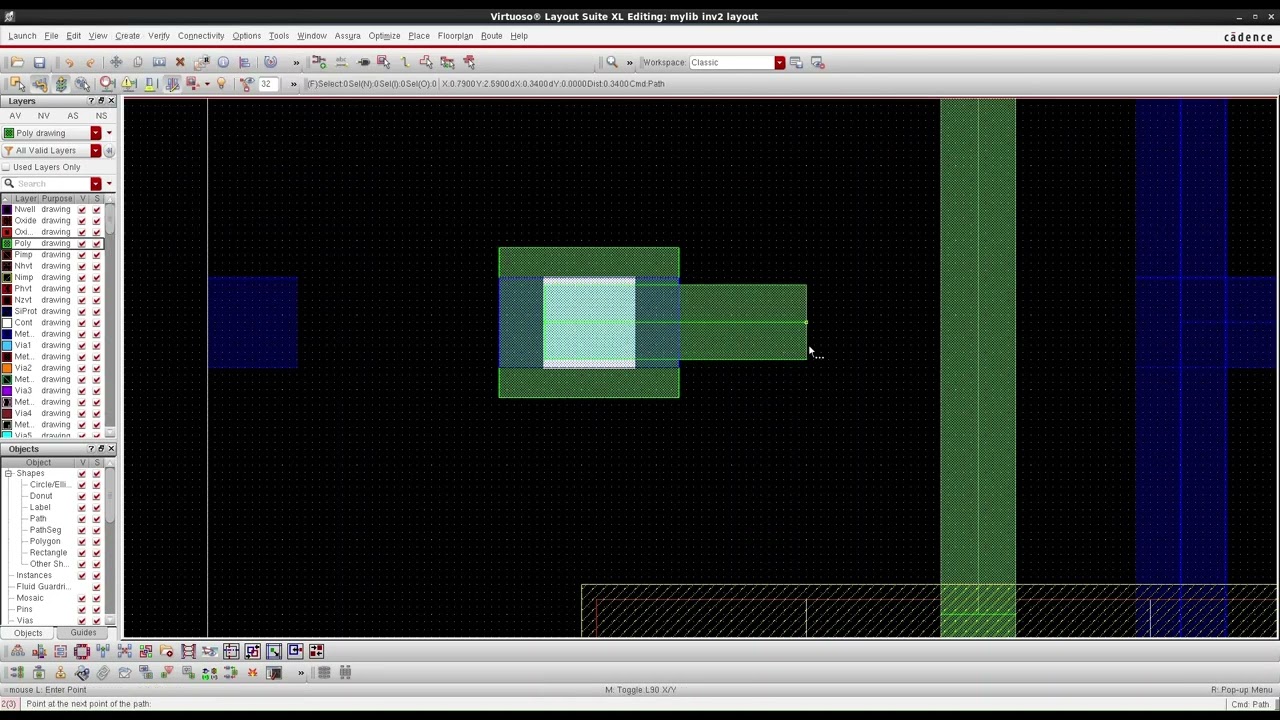This screenshot has height=720, width=1280.
Task: Click the Align tool icon
Action: coord(244,62)
